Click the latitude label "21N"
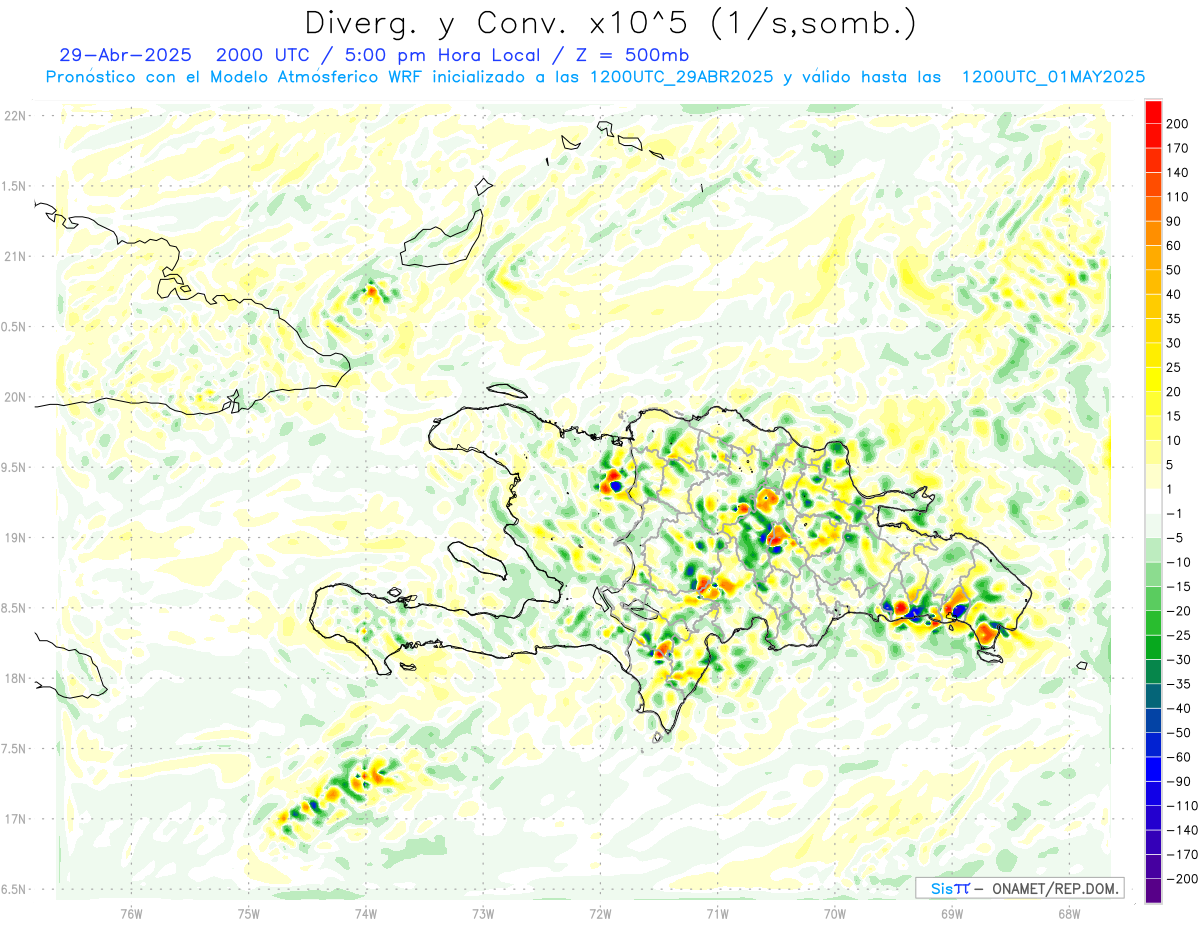 [x=15, y=257]
